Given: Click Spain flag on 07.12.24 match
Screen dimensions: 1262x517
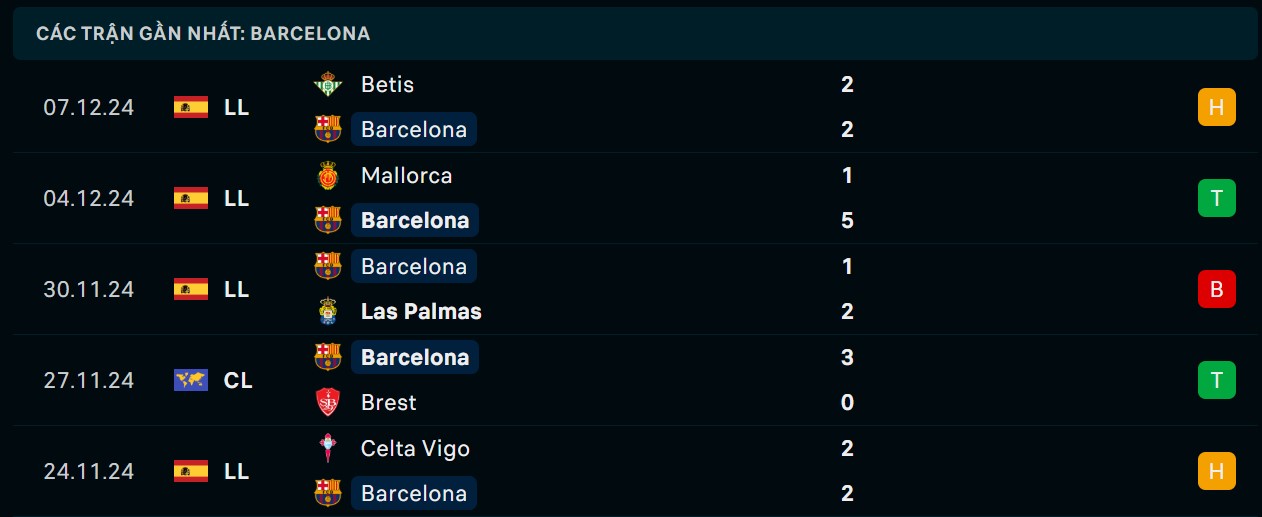Looking at the screenshot, I should coord(191,107).
